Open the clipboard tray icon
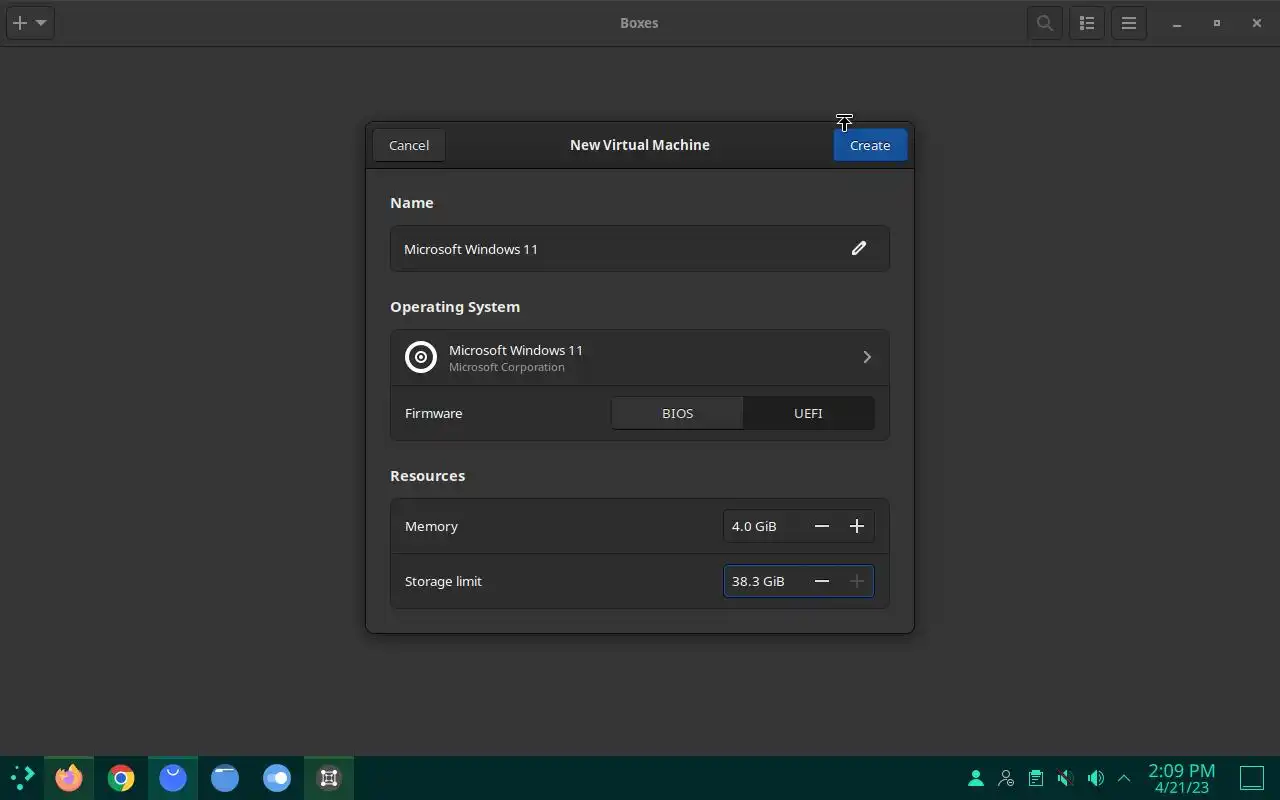This screenshot has width=1280, height=800. pos(1036,777)
